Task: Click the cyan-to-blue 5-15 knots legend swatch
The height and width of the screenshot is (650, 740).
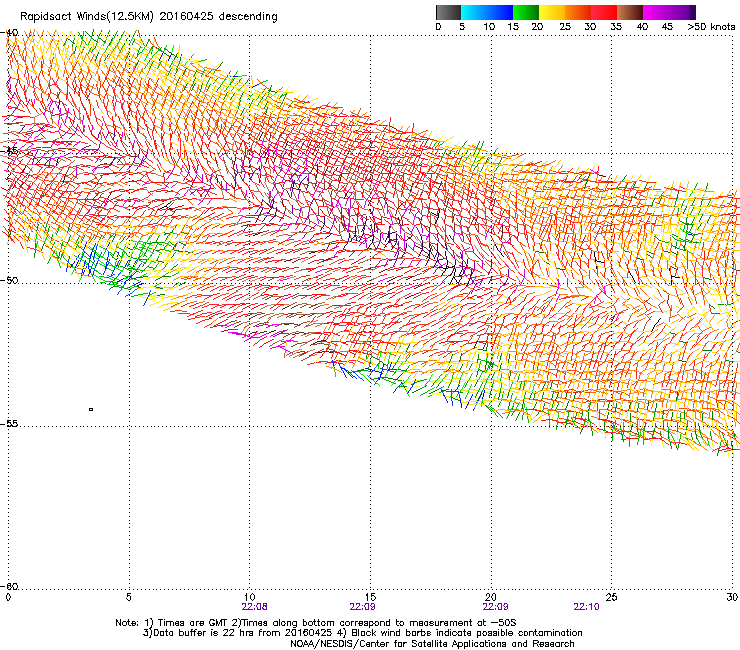Action: (x=487, y=12)
